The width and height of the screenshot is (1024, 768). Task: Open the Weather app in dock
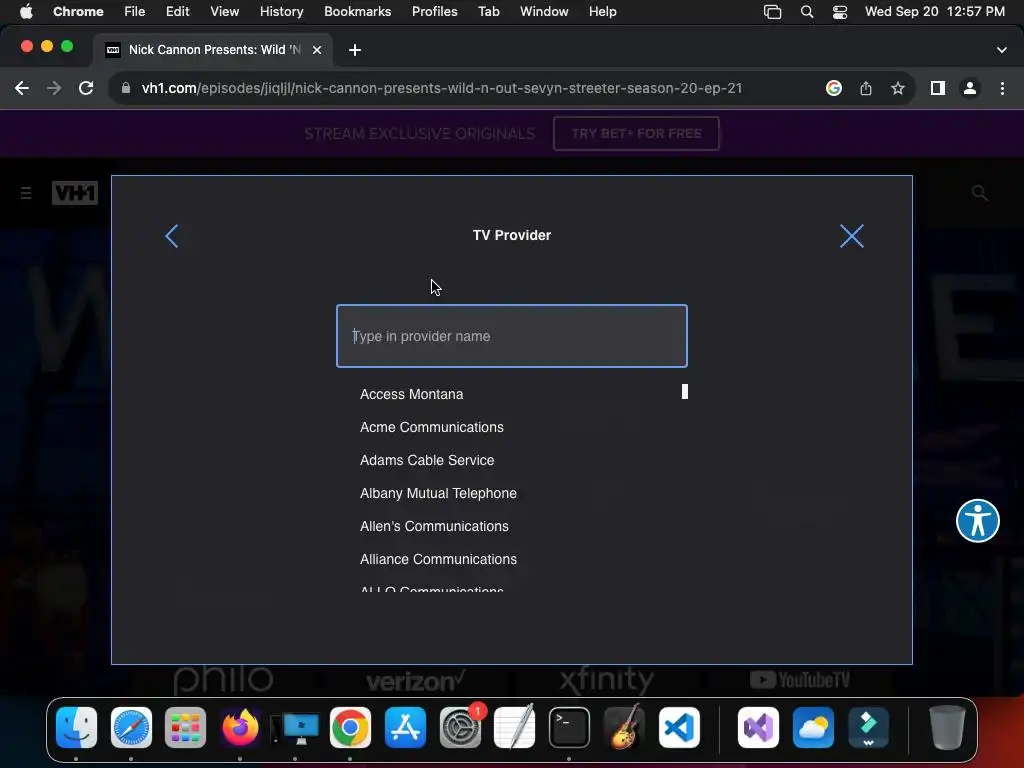(813, 728)
